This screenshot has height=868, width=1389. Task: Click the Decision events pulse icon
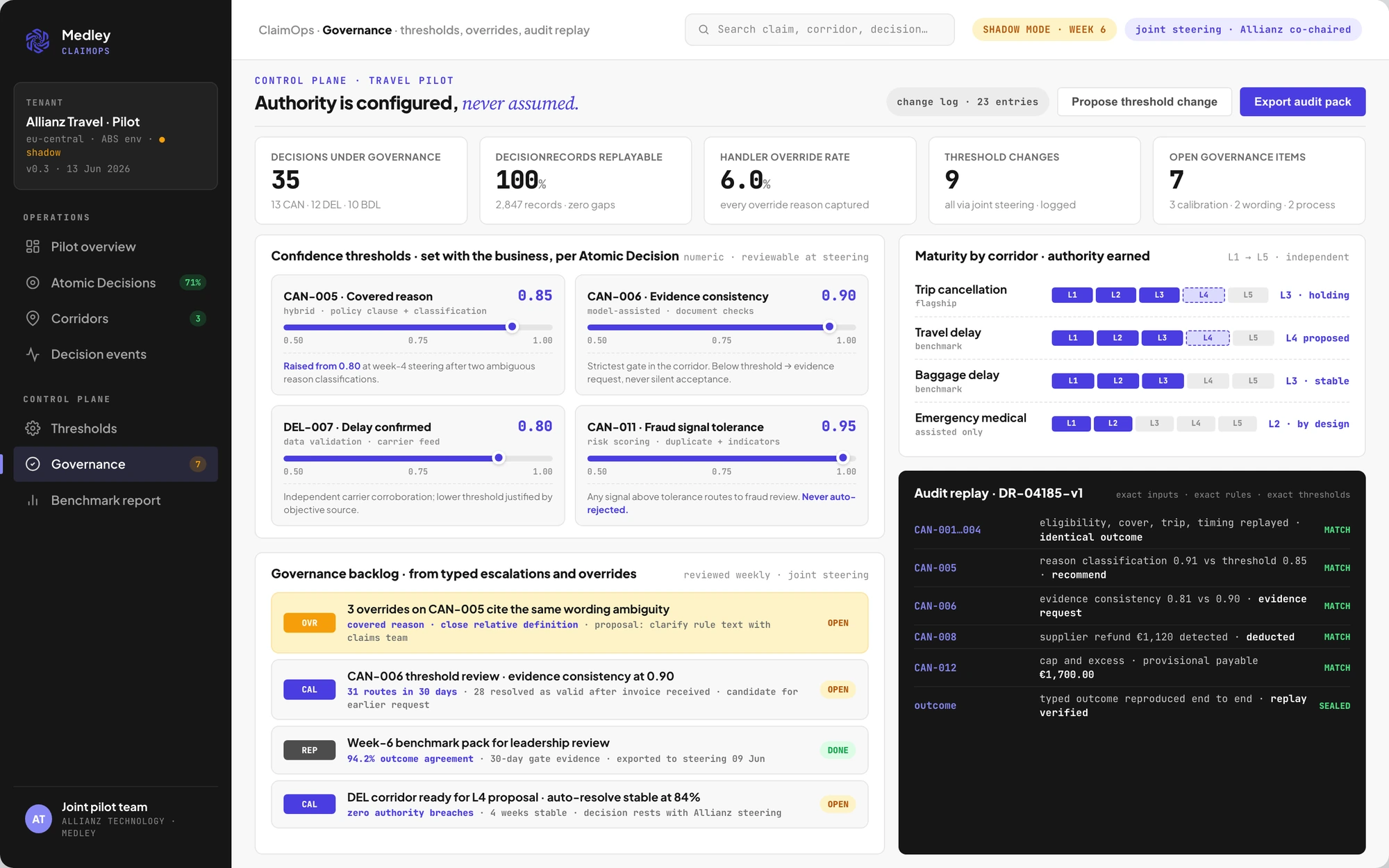(33, 354)
